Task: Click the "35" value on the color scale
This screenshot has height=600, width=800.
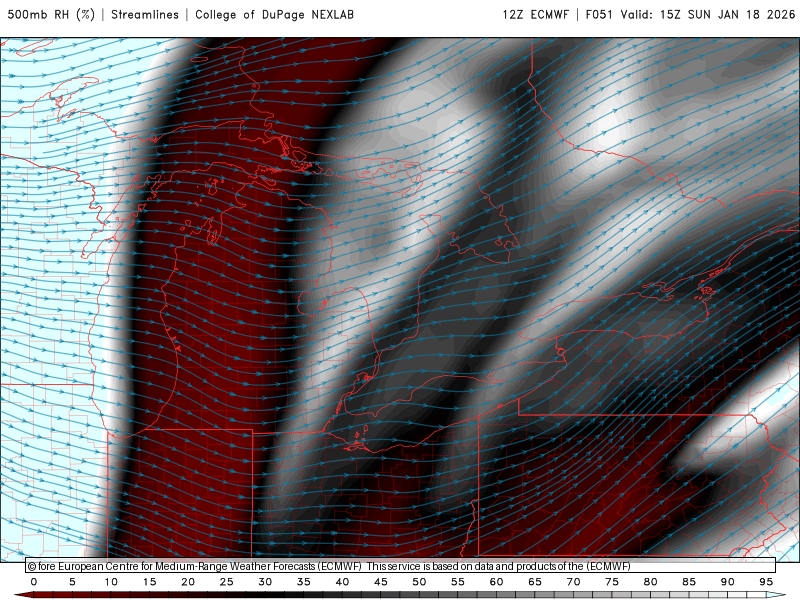Action: click(304, 582)
